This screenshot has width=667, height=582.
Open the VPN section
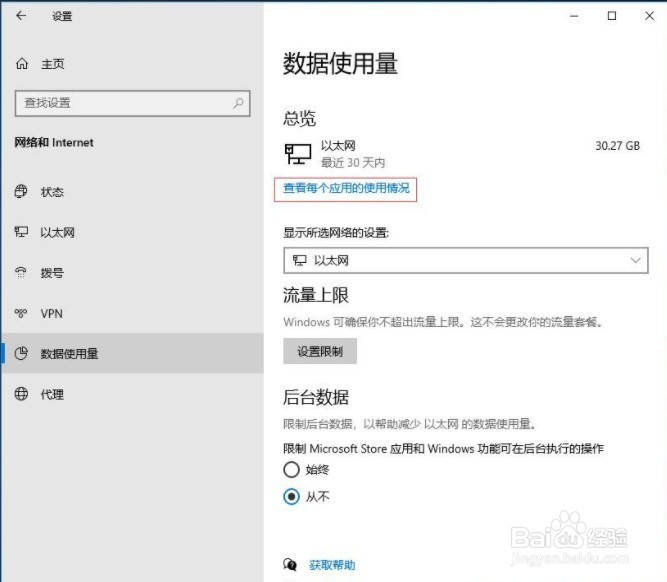pyautogui.click(x=132, y=313)
